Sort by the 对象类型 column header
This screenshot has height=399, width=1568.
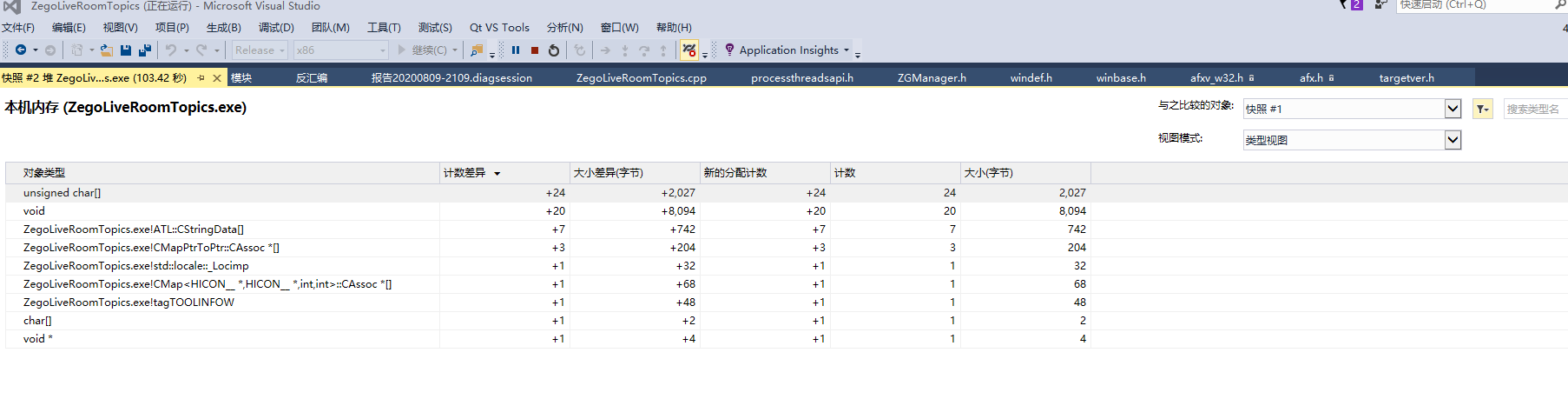click(x=222, y=173)
